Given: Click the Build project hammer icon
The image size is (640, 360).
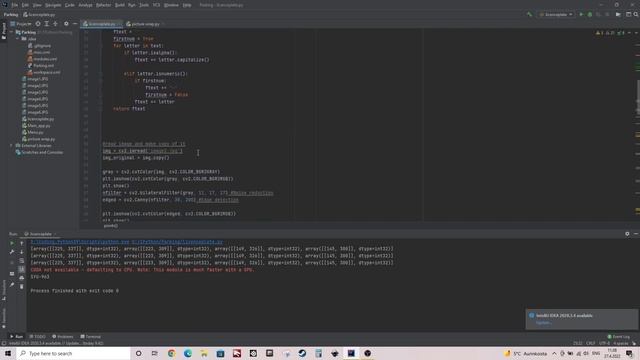Looking at the screenshot, I should click(x=529, y=15).
